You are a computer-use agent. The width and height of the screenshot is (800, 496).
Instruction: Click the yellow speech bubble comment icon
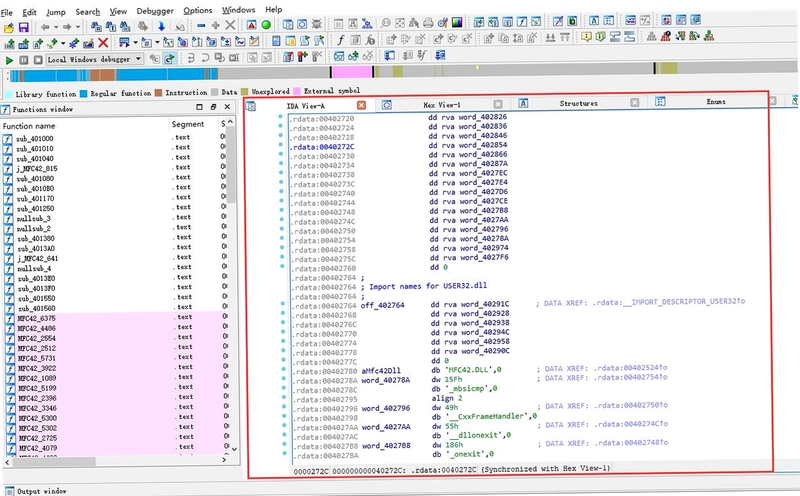[586, 36]
